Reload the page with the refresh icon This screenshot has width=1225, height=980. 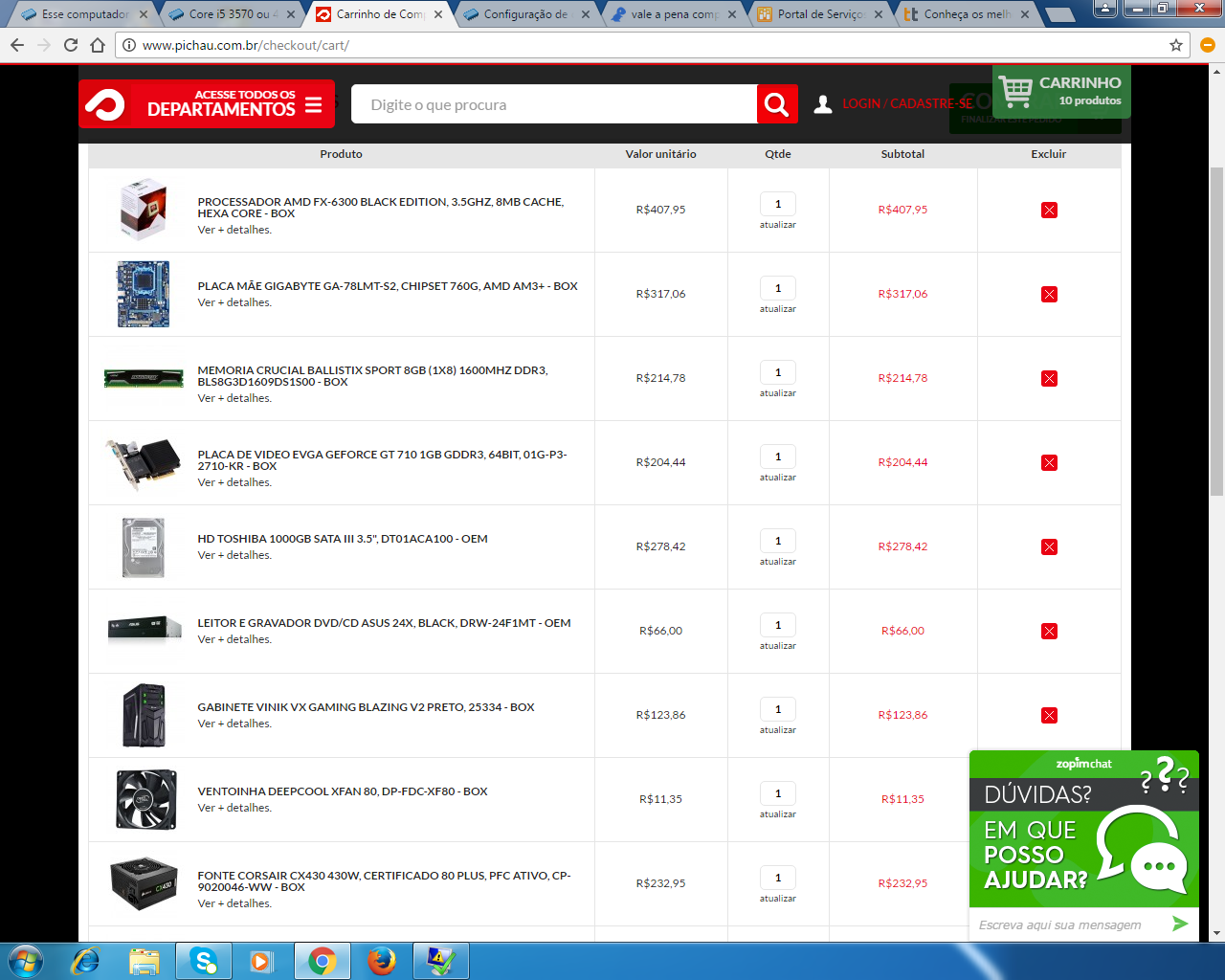click(70, 45)
